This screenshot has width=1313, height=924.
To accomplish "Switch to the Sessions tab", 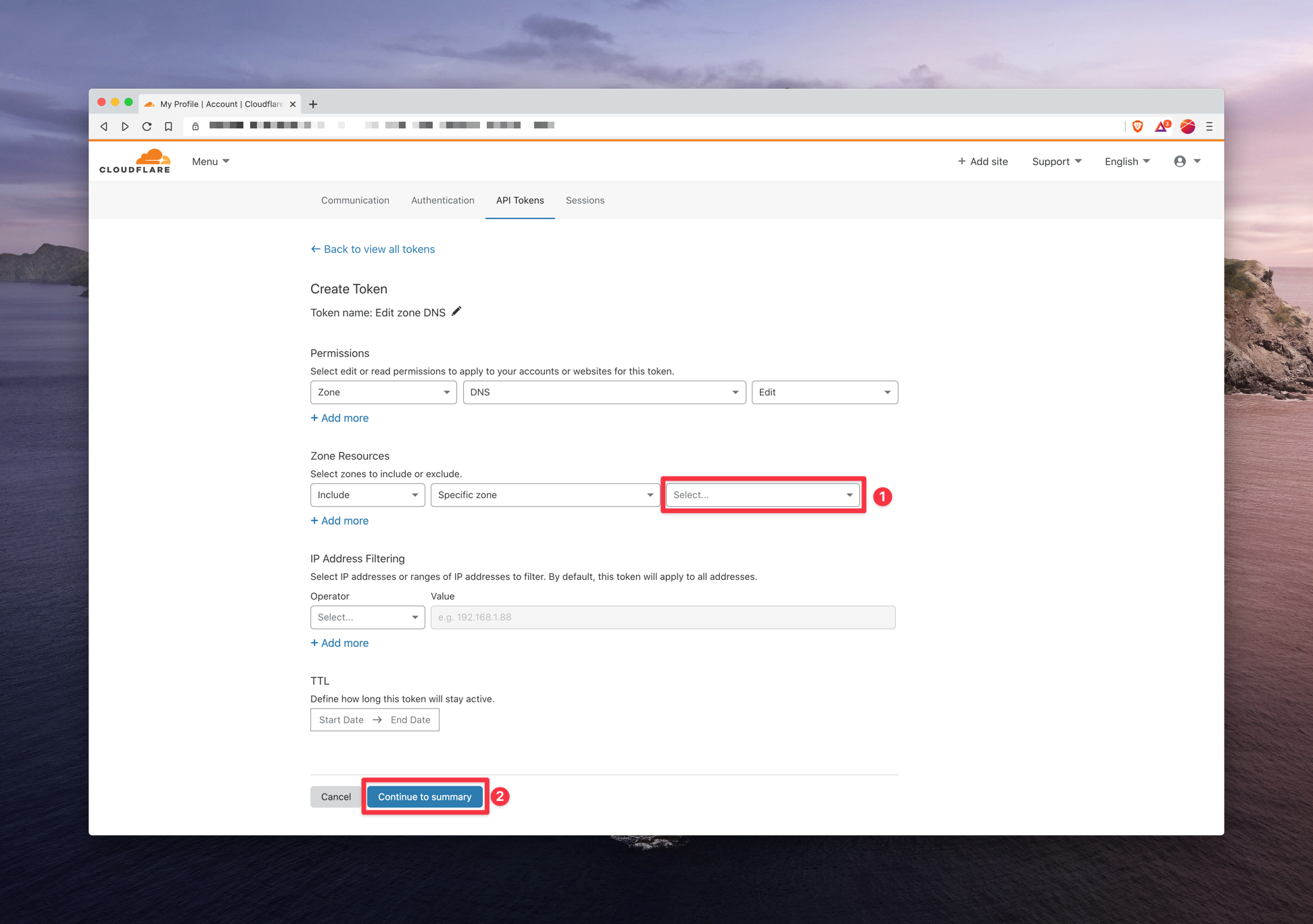I will 585,200.
